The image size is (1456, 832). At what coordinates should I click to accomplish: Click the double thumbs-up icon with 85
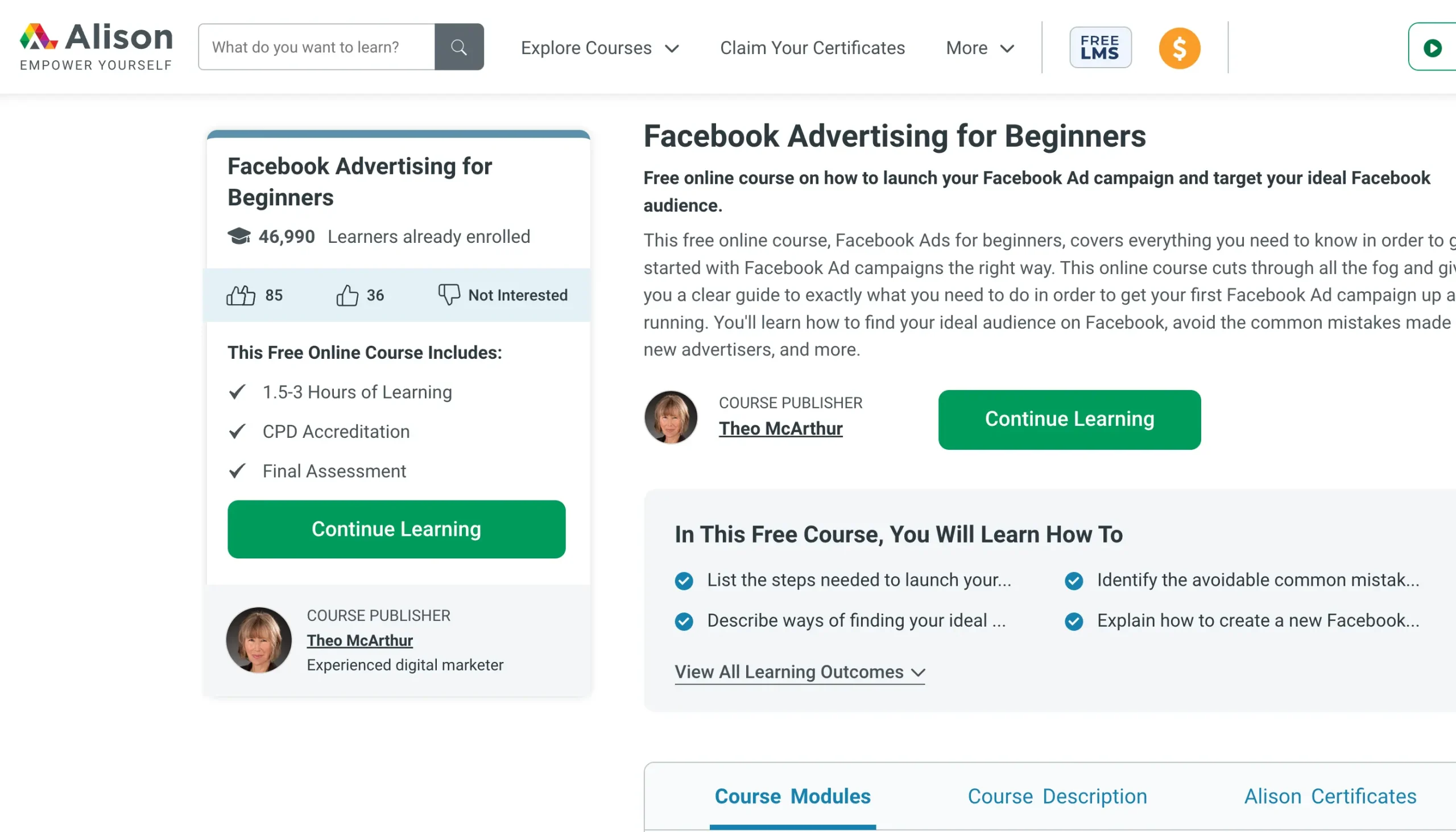coord(241,295)
